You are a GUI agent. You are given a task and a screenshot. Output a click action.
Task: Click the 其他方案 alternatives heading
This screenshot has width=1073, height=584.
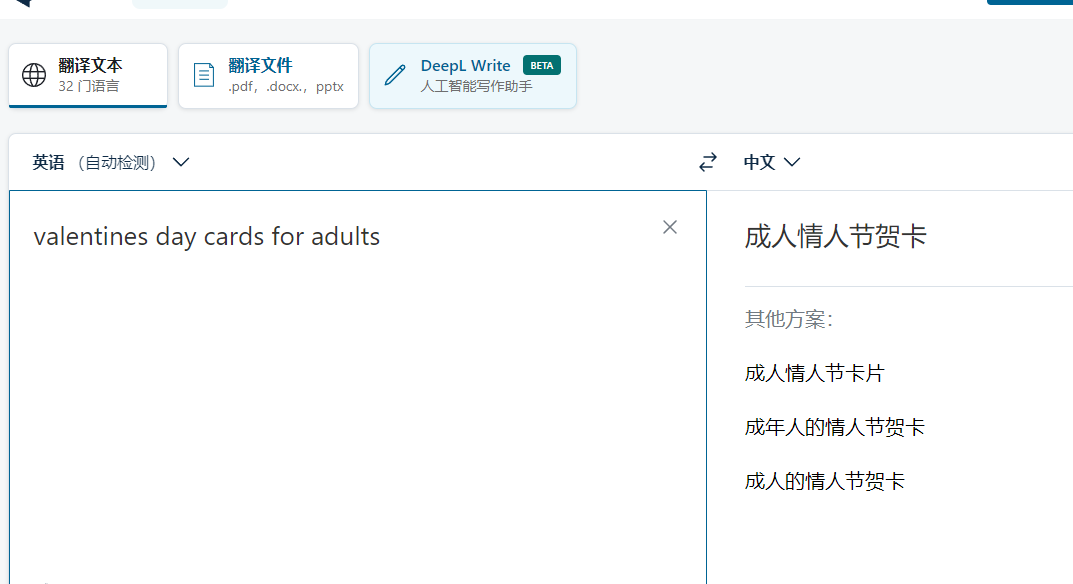(788, 319)
